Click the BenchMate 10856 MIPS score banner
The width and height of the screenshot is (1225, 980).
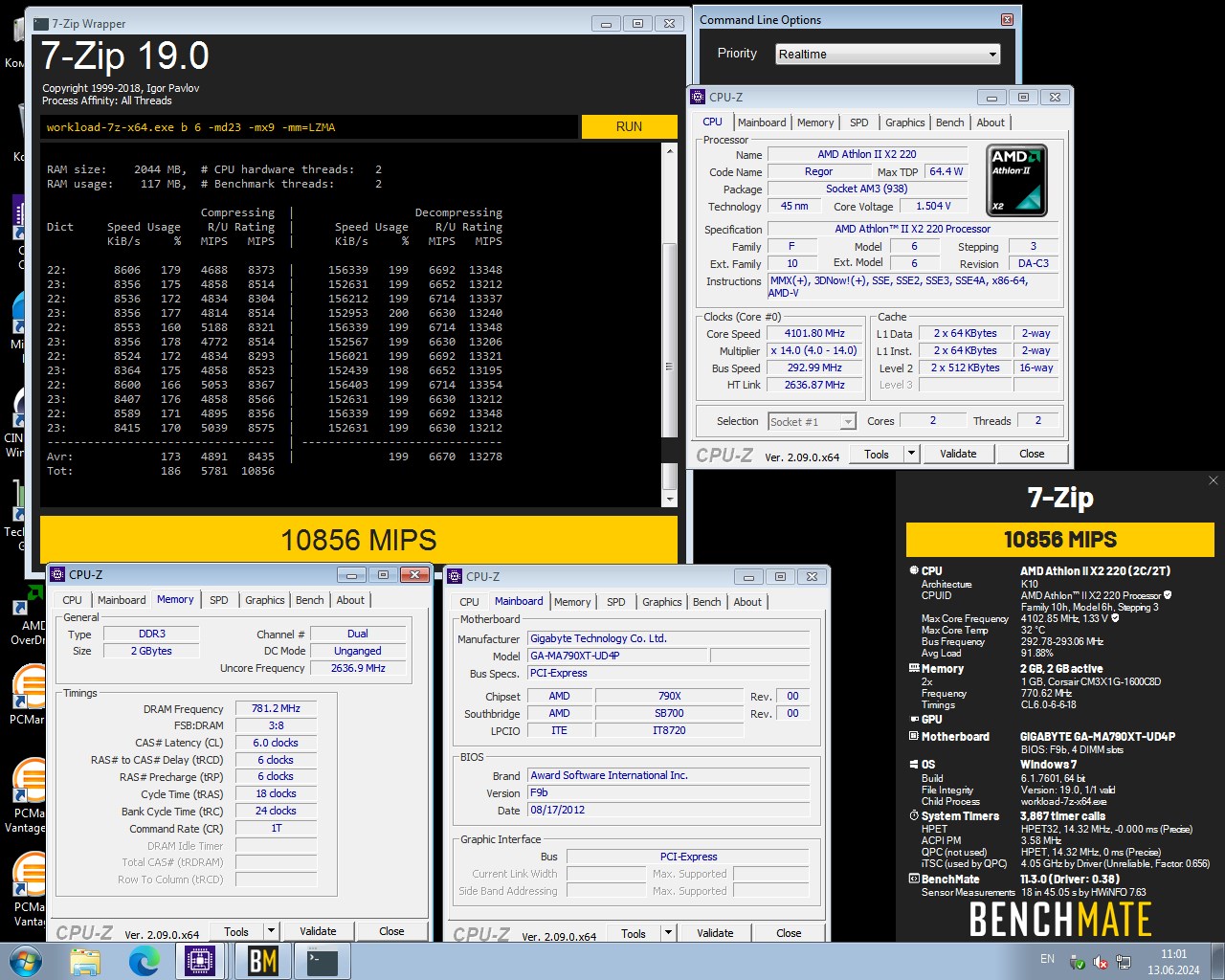(1059, 540)
